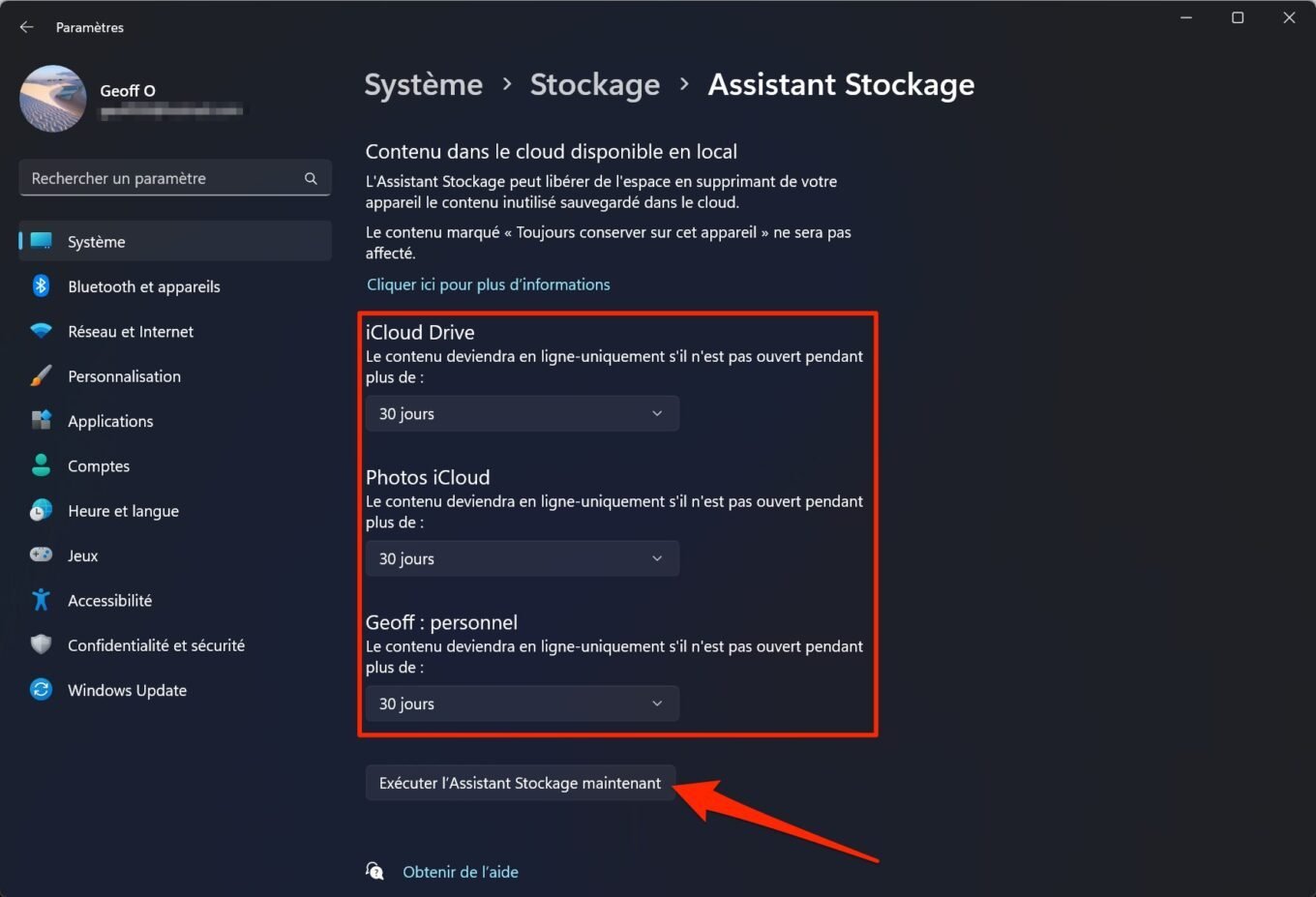Click the Réseau et Internet wifi icon
This screenshot has height=897, width=1316.
coord(41,331)
